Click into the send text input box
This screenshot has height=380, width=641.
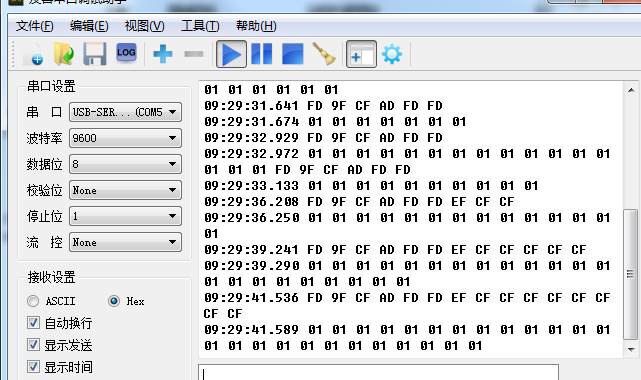[379, 373]
